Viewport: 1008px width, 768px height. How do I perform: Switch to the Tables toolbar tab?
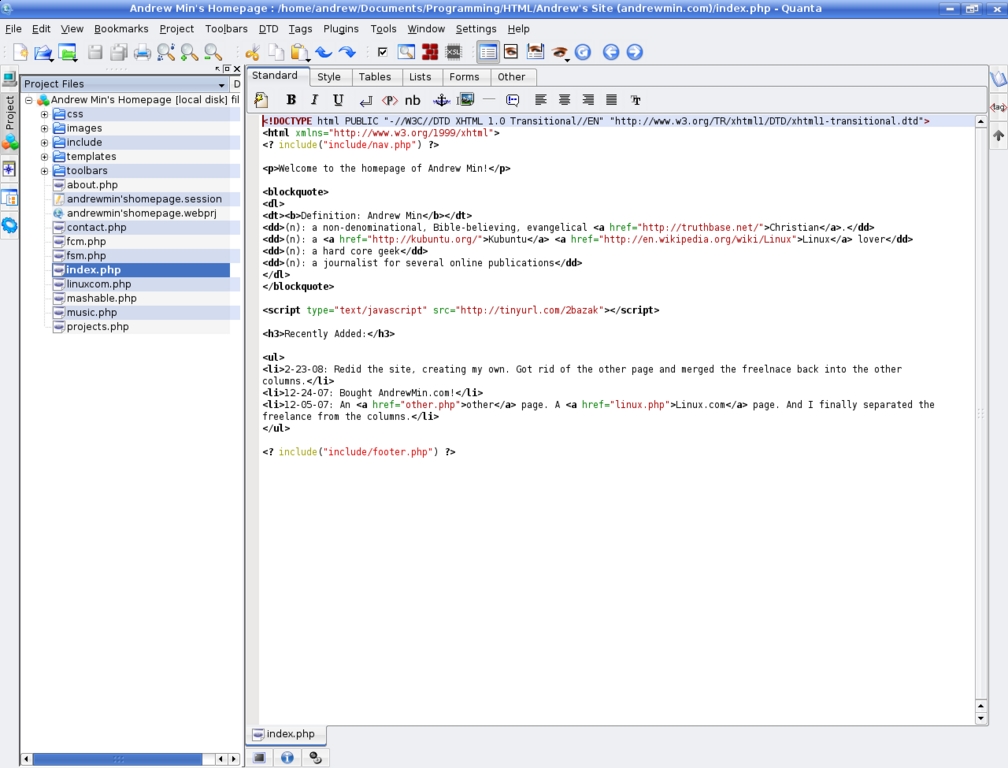coord(375,77)
